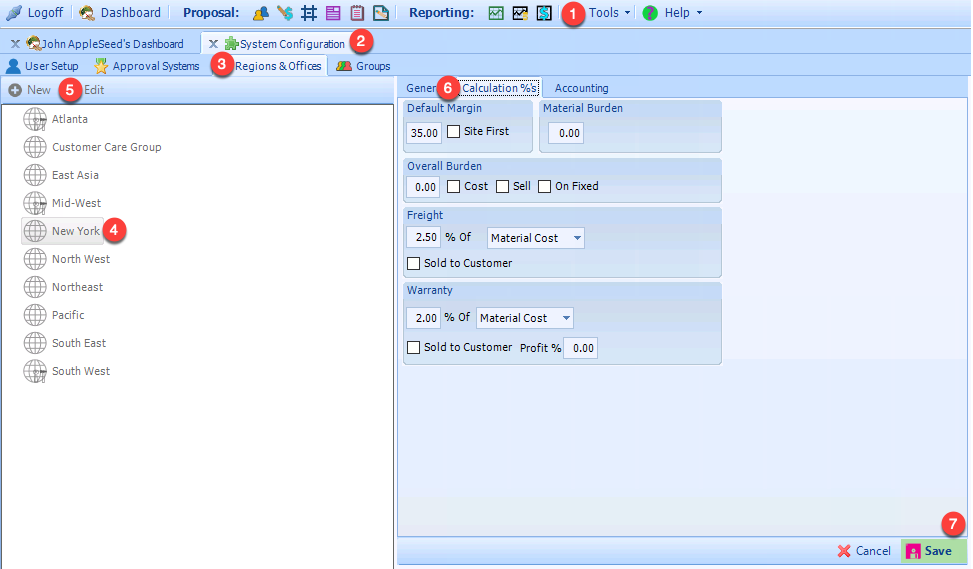Click the New York globe icon

tap(35, 231)
